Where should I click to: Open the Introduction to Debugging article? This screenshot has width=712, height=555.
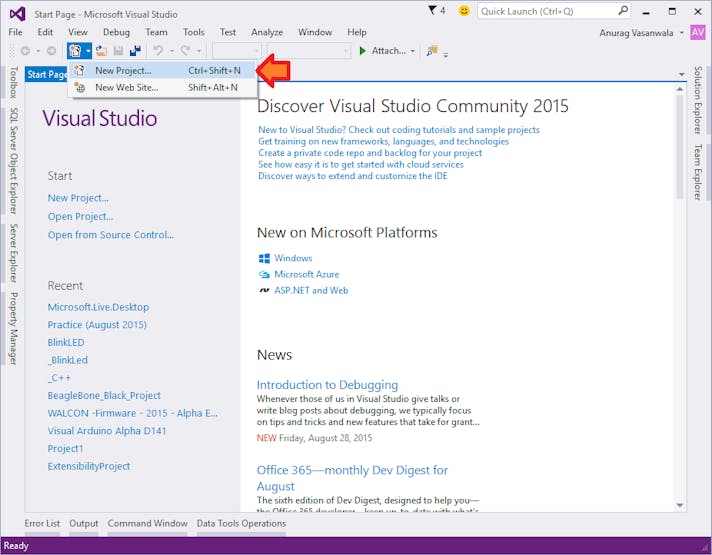click(x=327, y=385)
